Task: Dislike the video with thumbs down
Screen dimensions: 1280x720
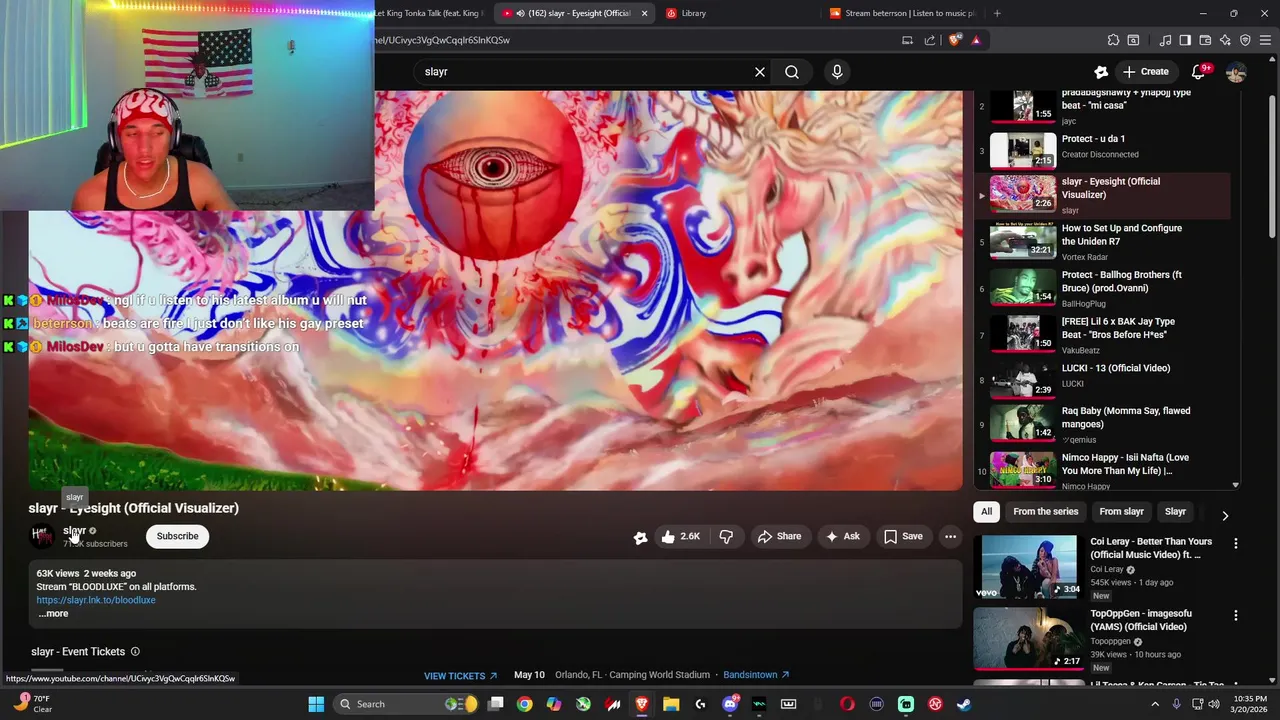Action: point(726,537)
